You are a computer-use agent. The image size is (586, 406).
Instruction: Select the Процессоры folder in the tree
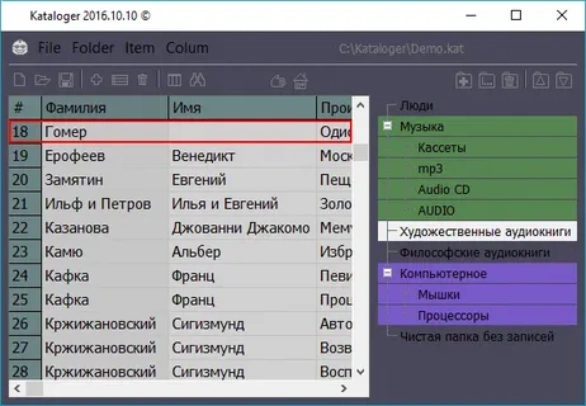pos(453,316)
